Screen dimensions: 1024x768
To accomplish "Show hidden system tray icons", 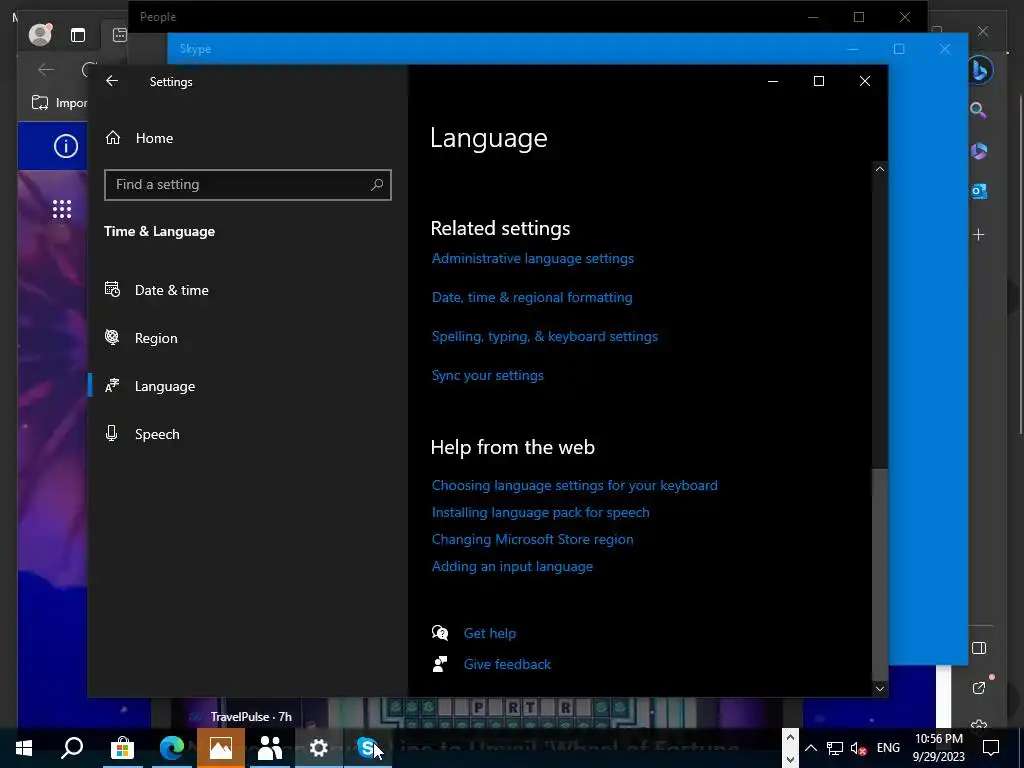I will tap(810, 748).
